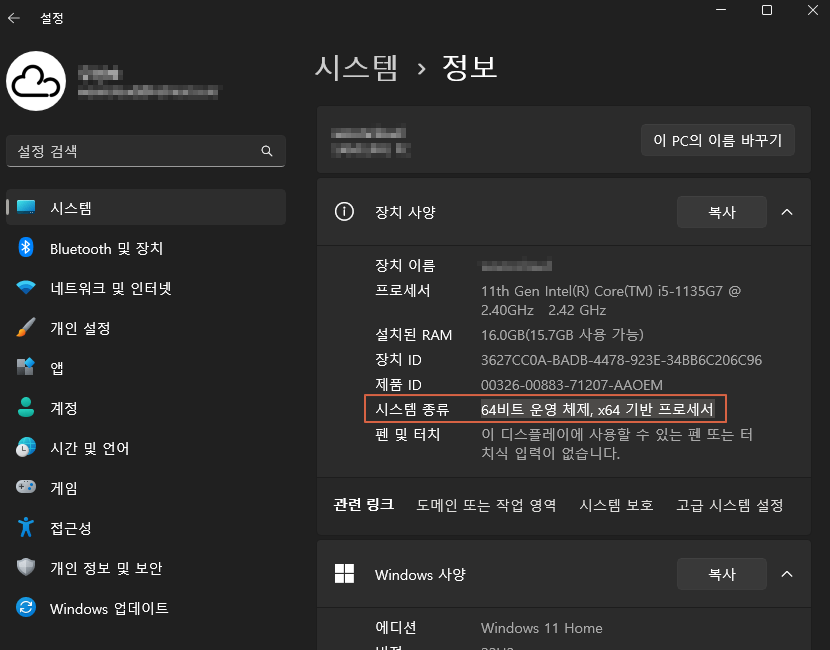The height and width of the screenshot is (650, 830).
Task: Focus the 설정 검색 search box
Action: click(x=146, y=151)
